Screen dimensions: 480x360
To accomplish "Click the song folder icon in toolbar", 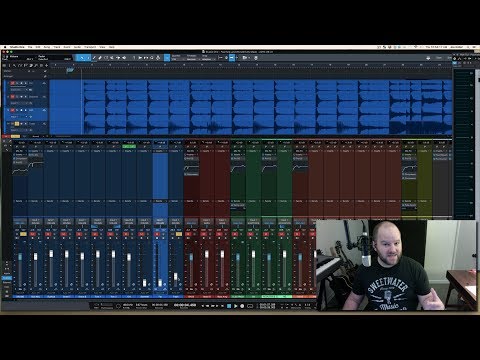I will (x=245, y=58).
